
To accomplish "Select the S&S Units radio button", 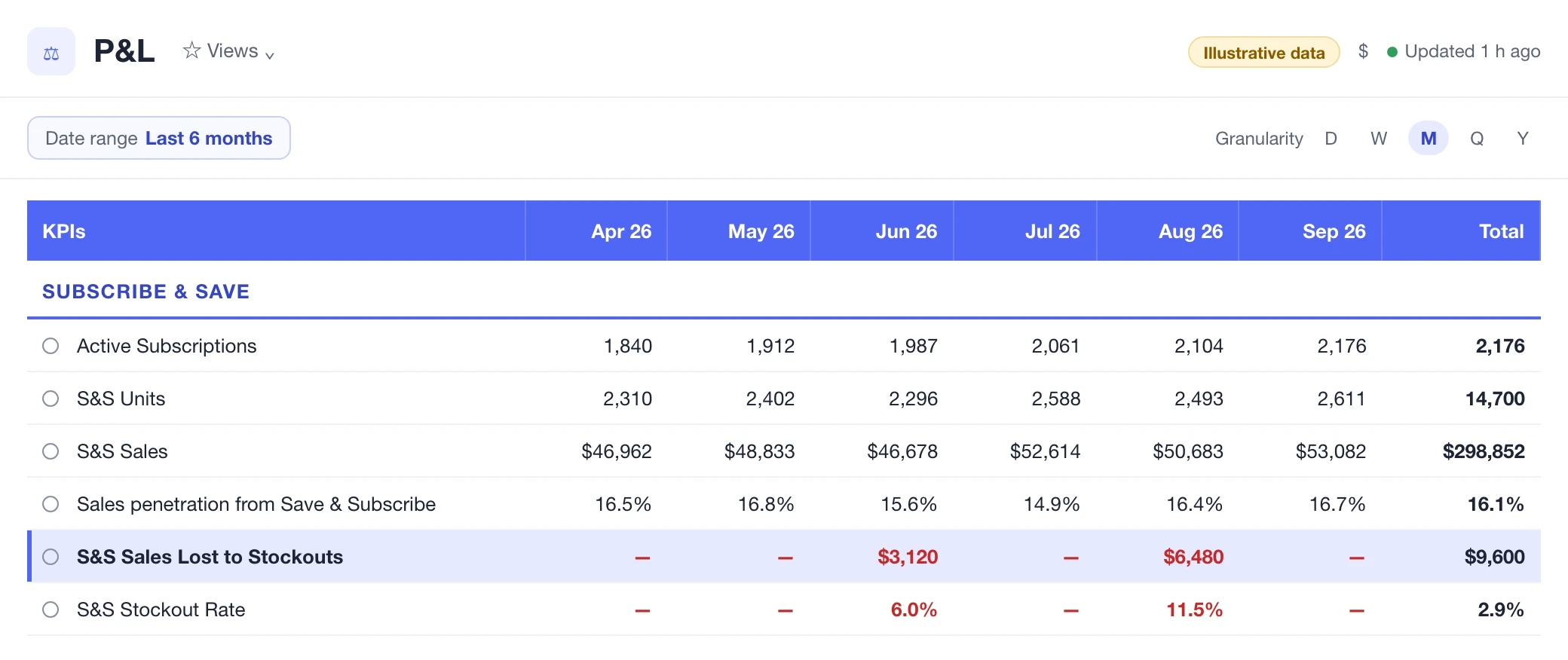I will [51, 399].
